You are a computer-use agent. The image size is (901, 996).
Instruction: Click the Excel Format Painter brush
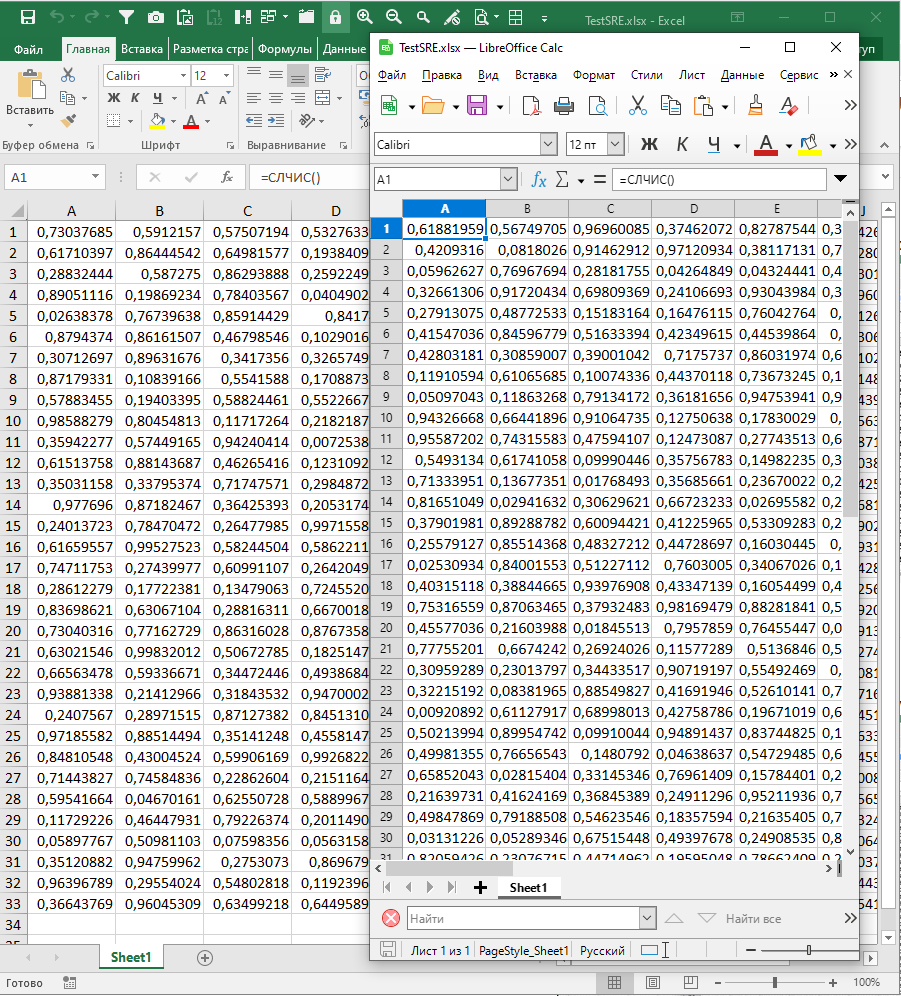68,121
